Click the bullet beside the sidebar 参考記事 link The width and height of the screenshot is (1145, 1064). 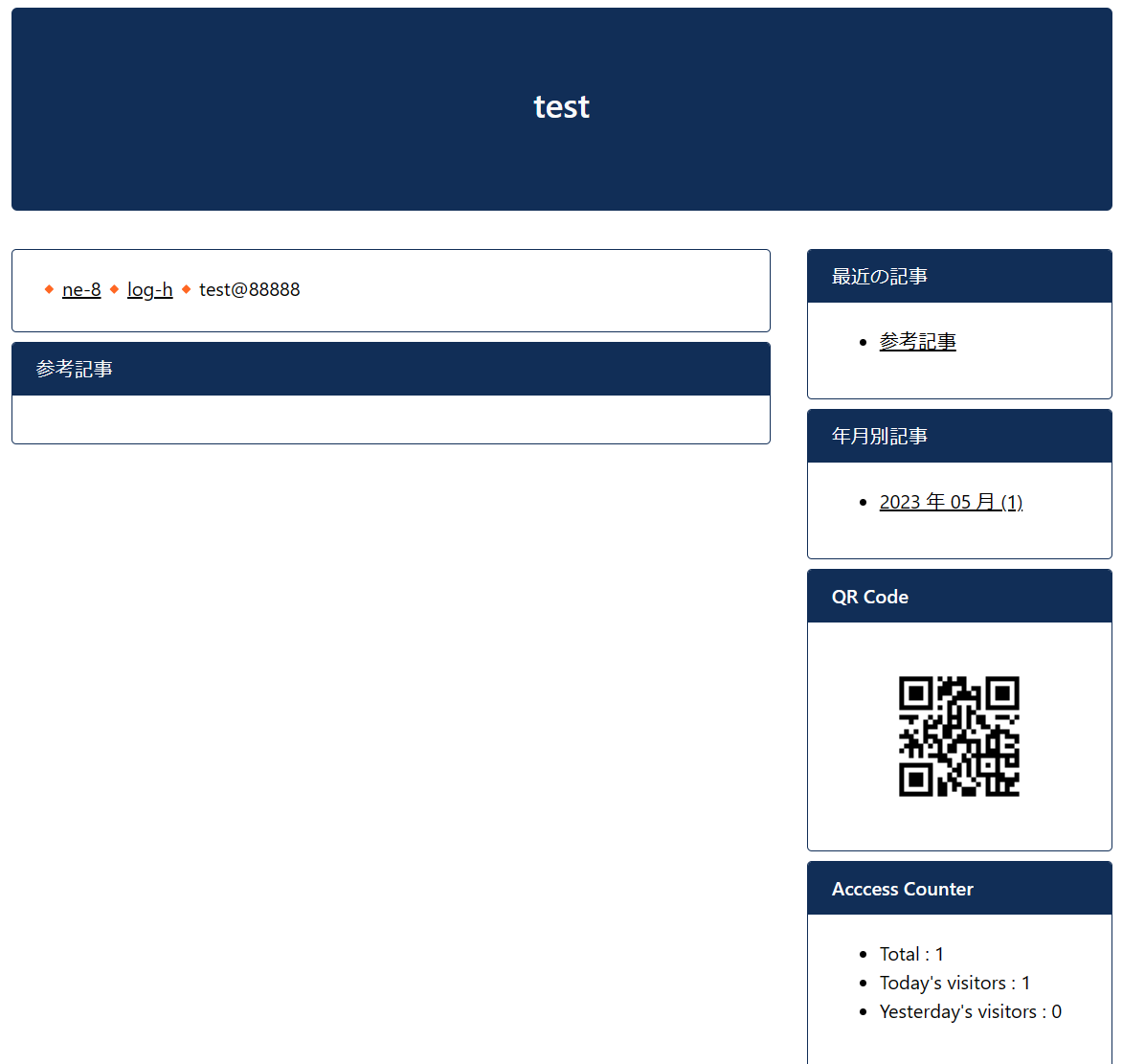pos(864,343)
